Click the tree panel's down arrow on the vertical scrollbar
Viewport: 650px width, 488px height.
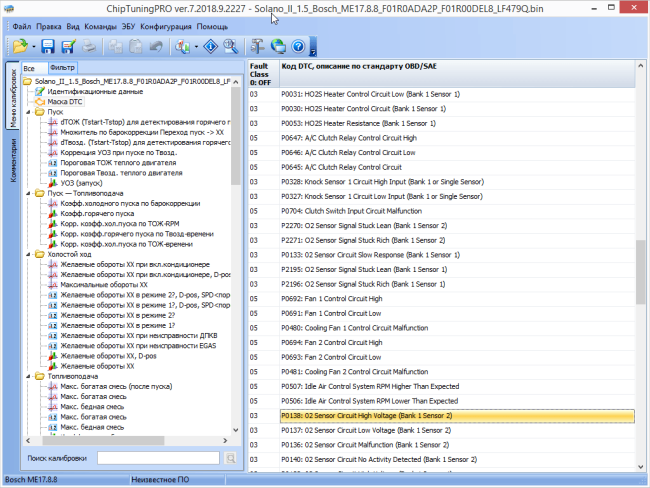point(236,430)
